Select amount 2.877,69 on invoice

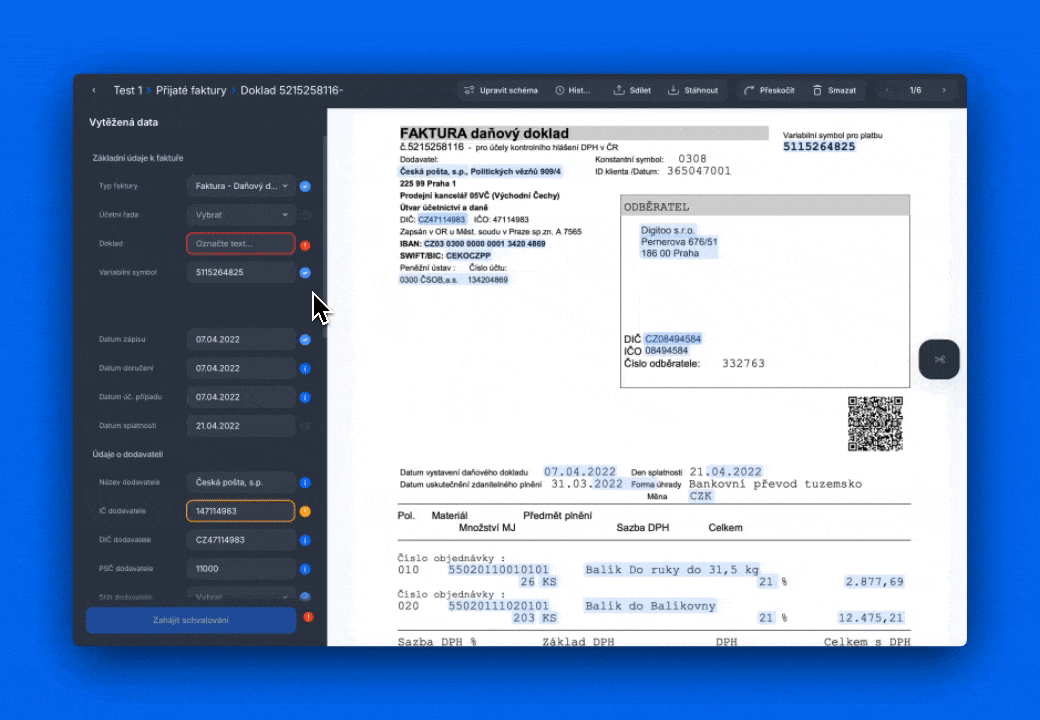point(874,581)
